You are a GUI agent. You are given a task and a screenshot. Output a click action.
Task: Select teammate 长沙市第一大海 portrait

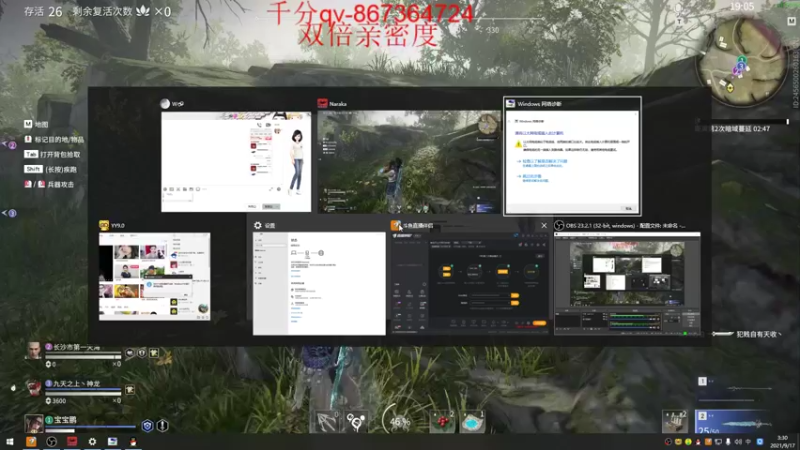point(34,352)
